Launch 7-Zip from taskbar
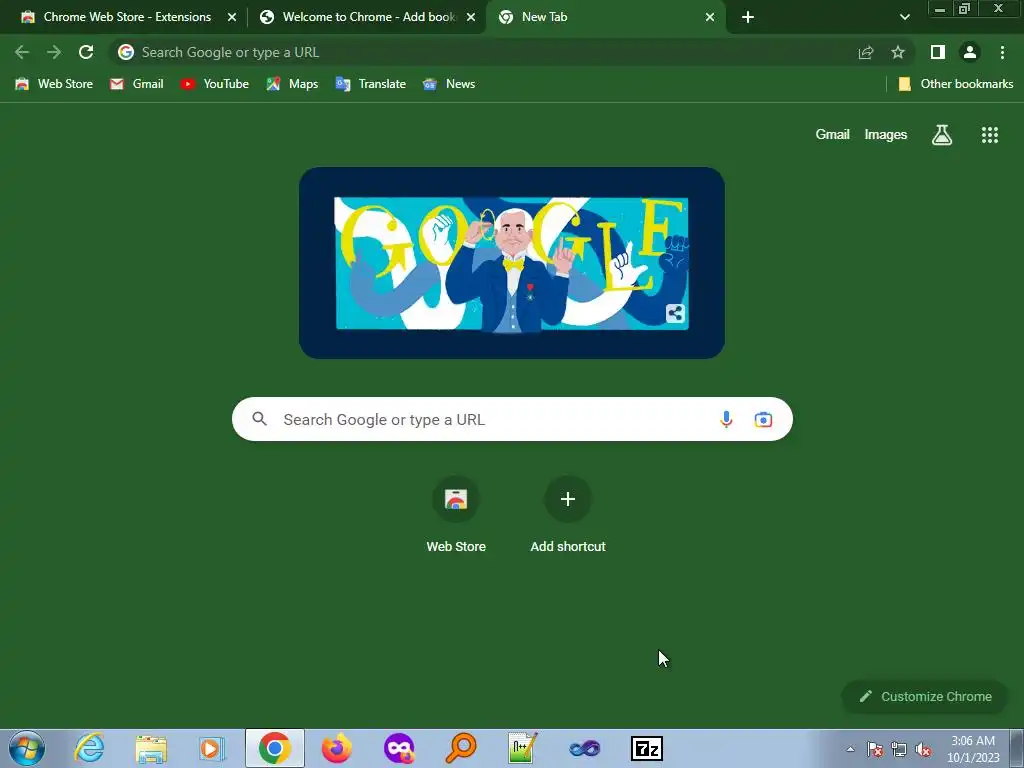The height and width of the screenshot is (768, 1024). (647, 748)
